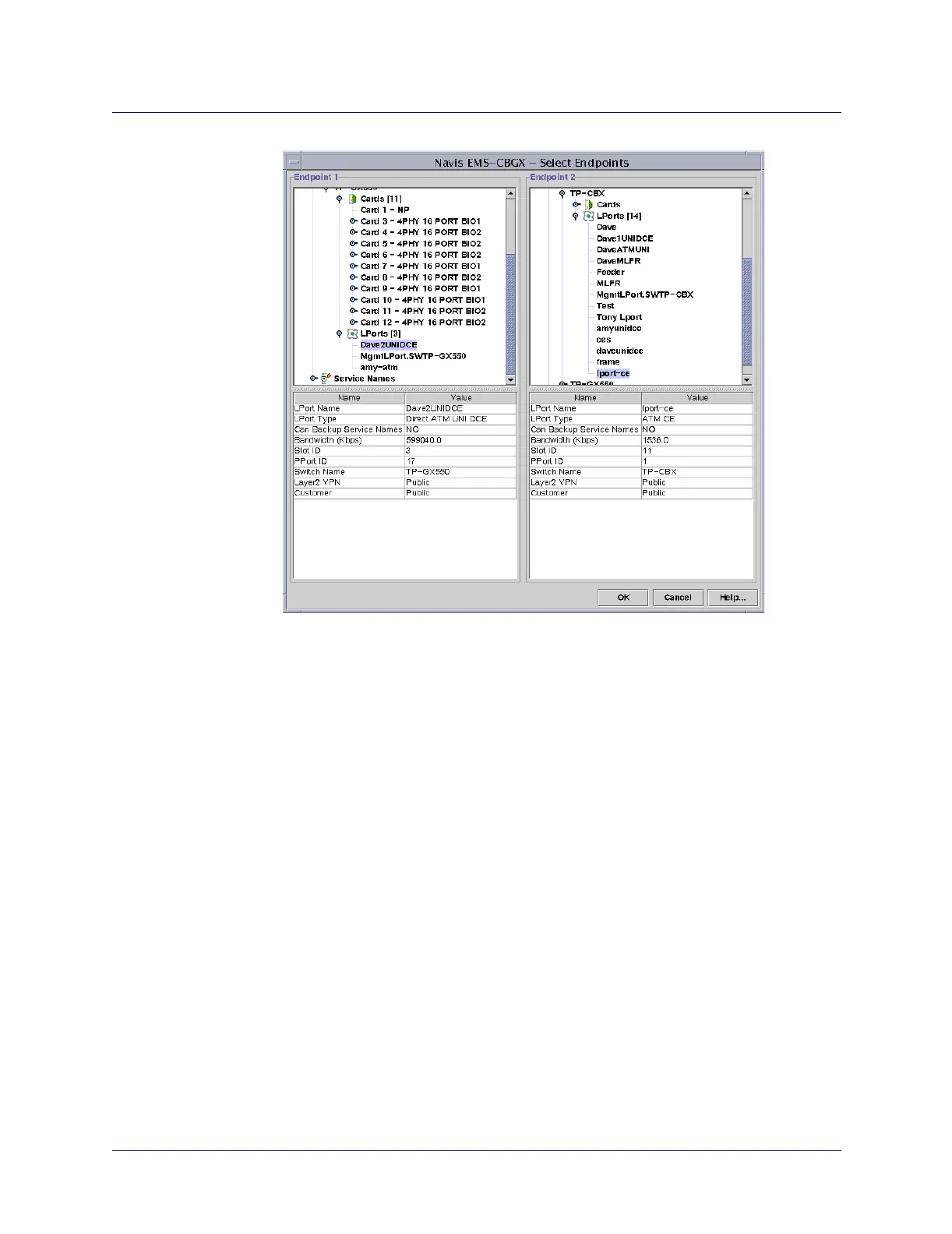
Task: Click the Endpoint 2 scrollbar thumb
Action: (x=747, y=312)
